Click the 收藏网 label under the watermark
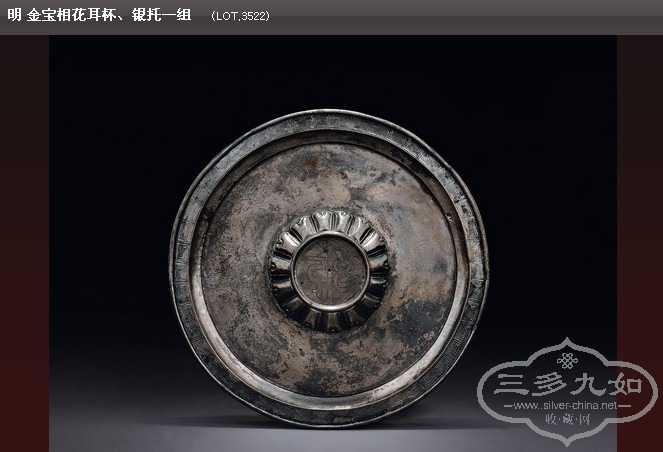The height and width of the screenshot is (452, 663). [566, 423]
